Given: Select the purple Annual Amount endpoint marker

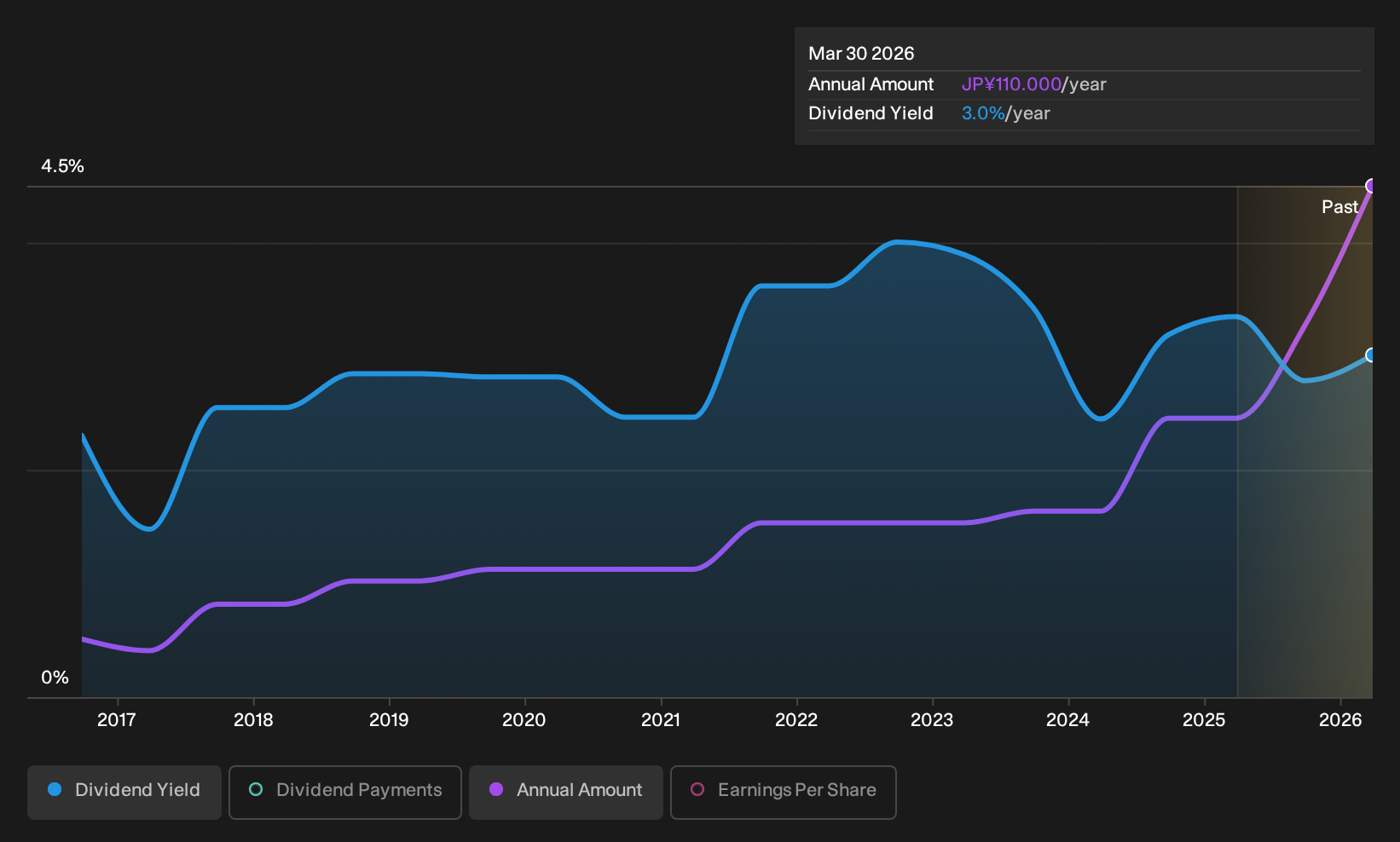Looking at the screenshot, I should coord(1371,186).
